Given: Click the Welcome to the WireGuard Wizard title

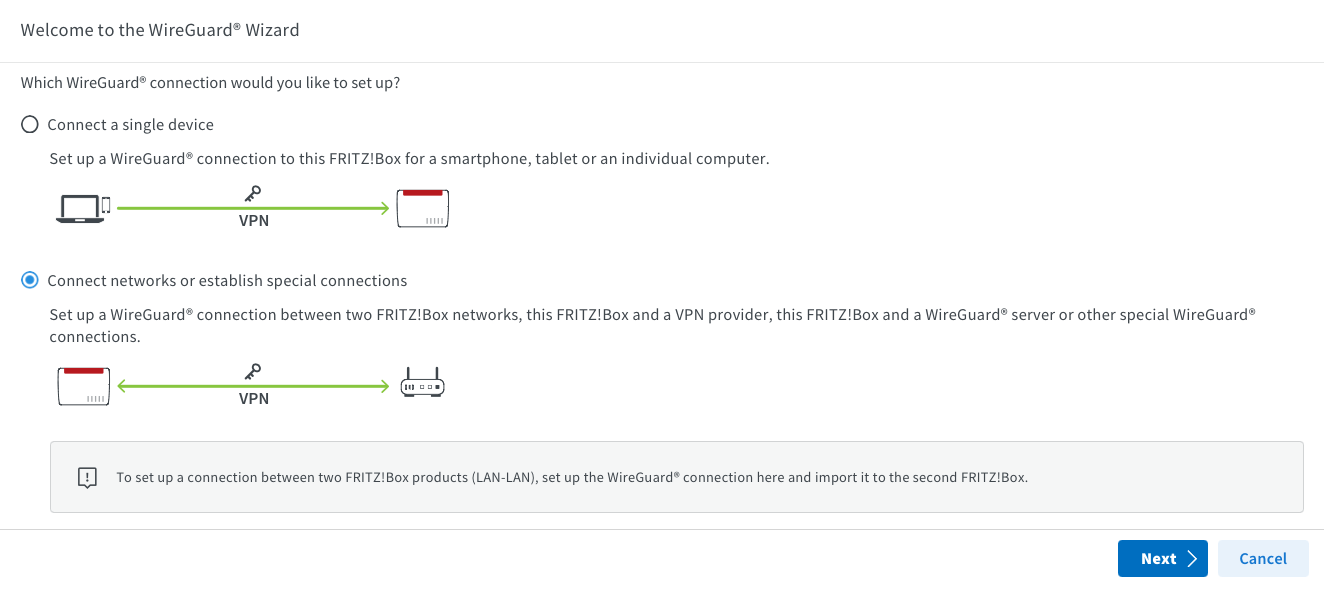Looking at the screenshot, I should coord(160,30).
